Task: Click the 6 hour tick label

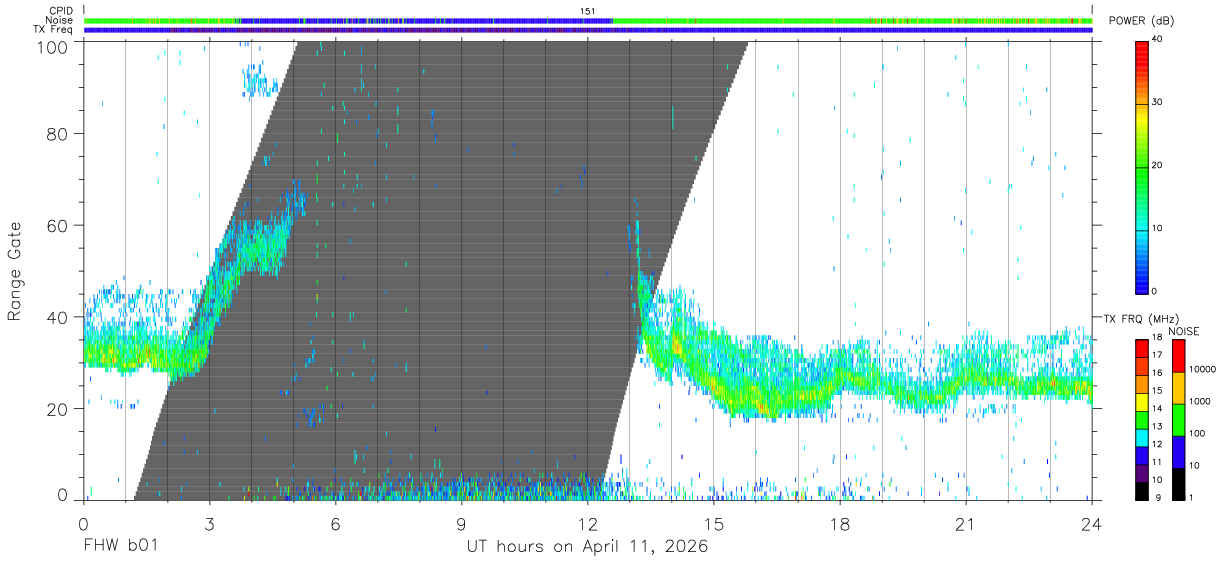Action: pos(335,524)
